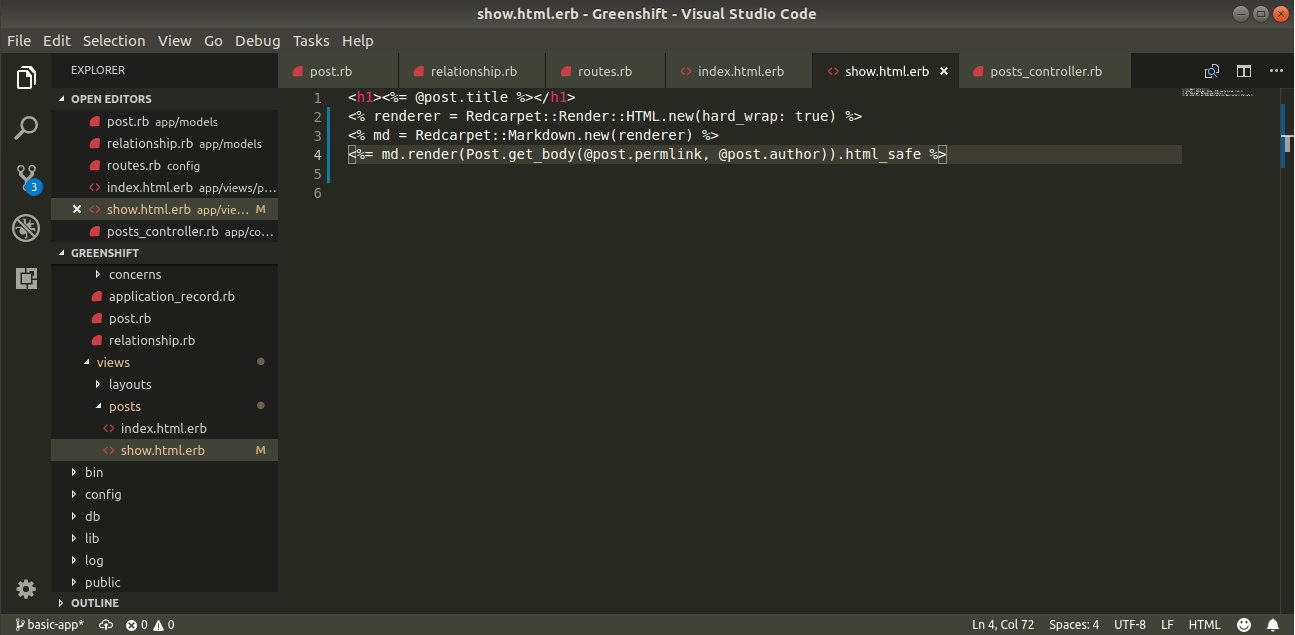This screenshot has height=635, width=1295.
Task: Open the File menu
Action: click(x=19, y=41)
